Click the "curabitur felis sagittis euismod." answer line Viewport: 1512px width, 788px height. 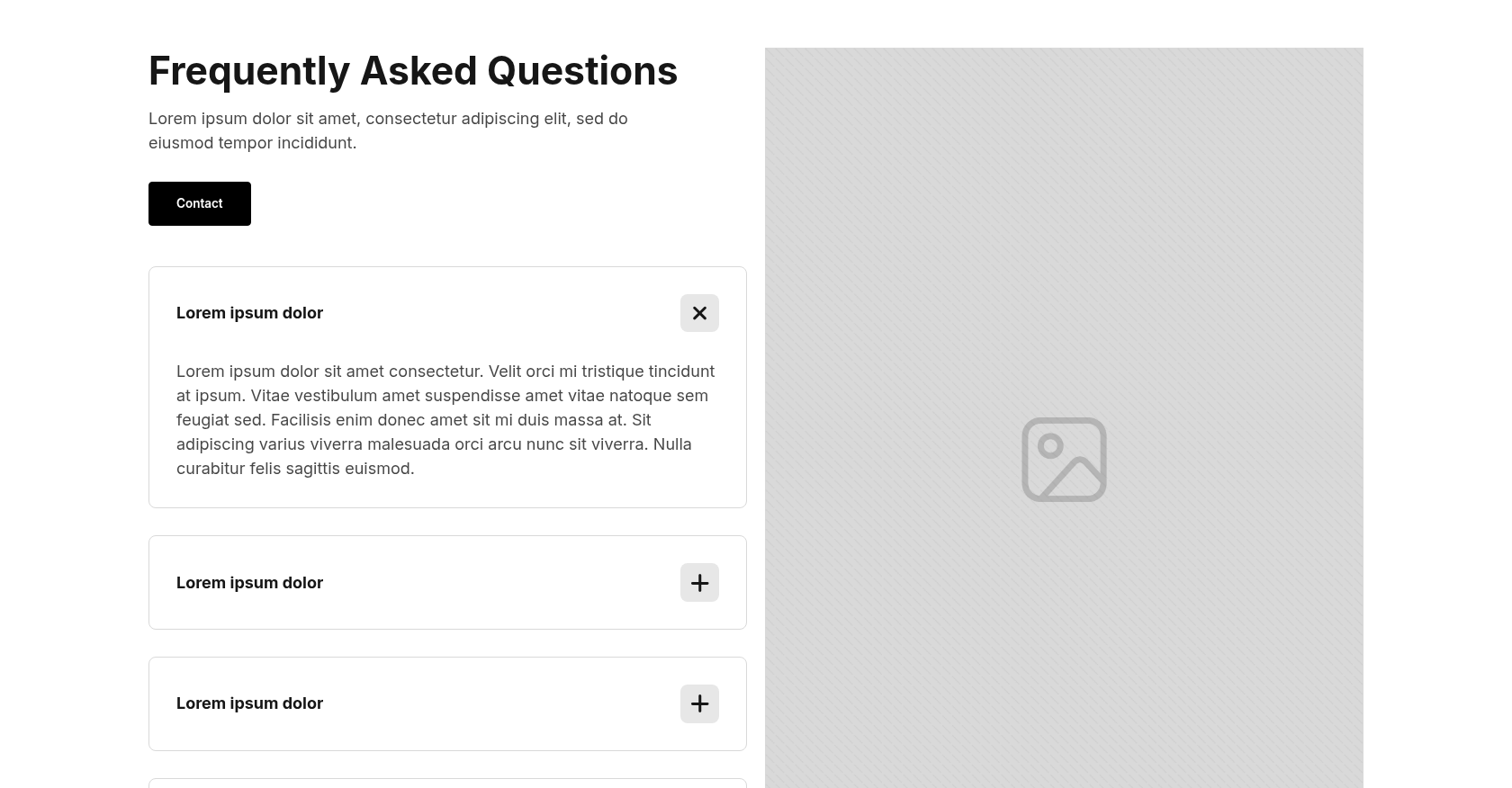pos(295,469)
